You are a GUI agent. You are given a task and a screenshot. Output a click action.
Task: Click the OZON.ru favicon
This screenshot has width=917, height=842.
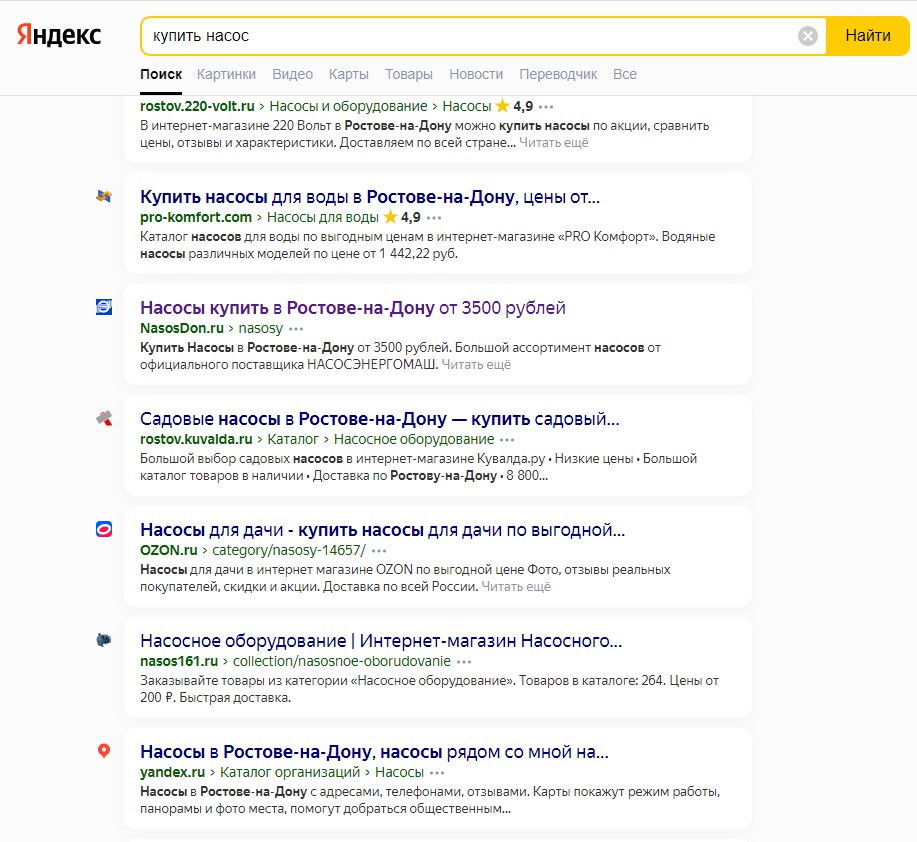(x=104, y=529)
